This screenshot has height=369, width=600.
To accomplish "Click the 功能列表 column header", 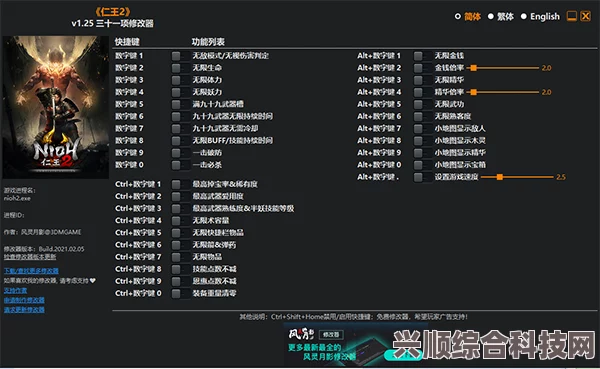I will click(x=208, y=42).
